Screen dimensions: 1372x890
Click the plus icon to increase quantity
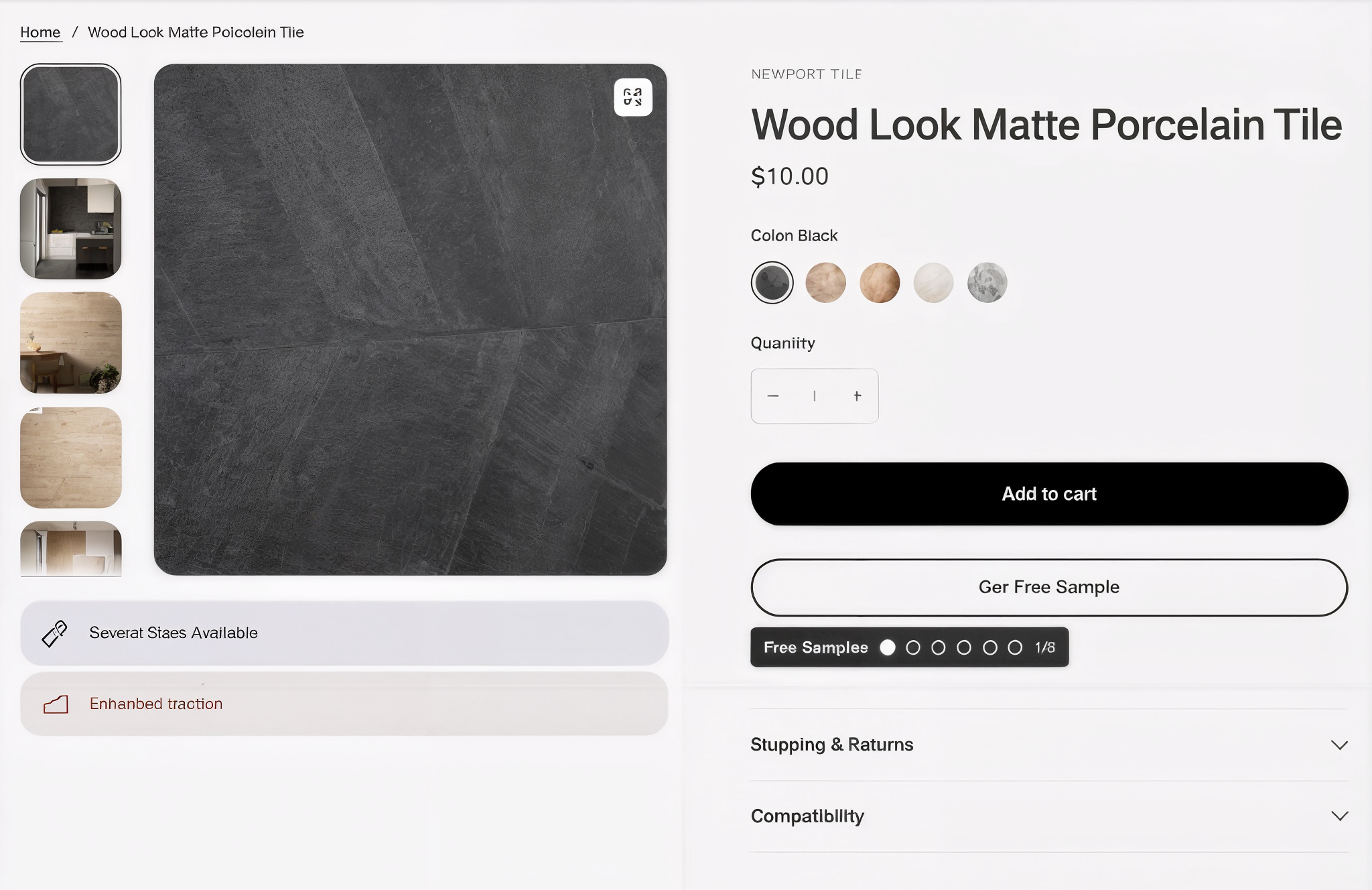coord(857,395)
